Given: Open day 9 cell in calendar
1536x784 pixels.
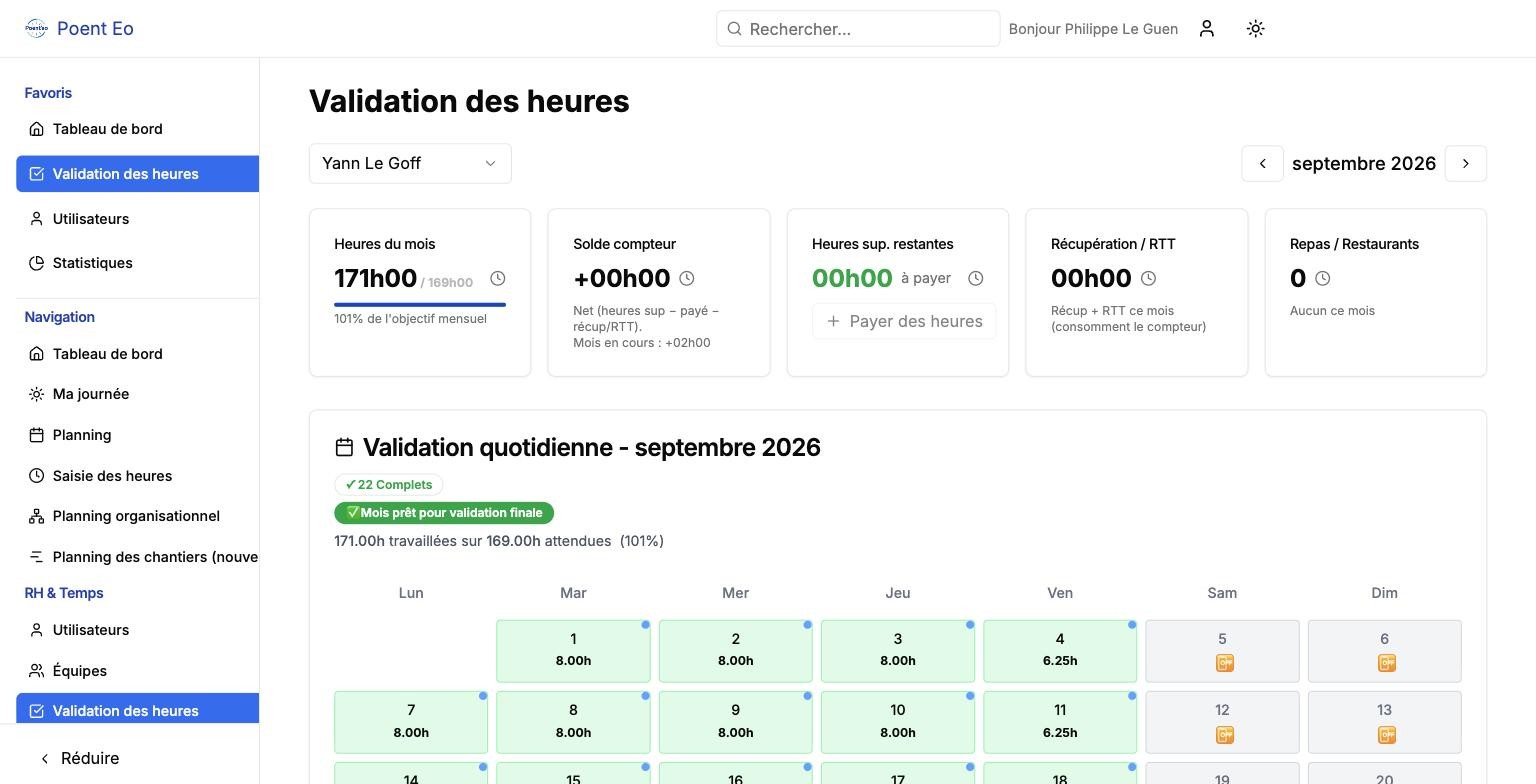Looking at the screenshot, I should [736, 722].
